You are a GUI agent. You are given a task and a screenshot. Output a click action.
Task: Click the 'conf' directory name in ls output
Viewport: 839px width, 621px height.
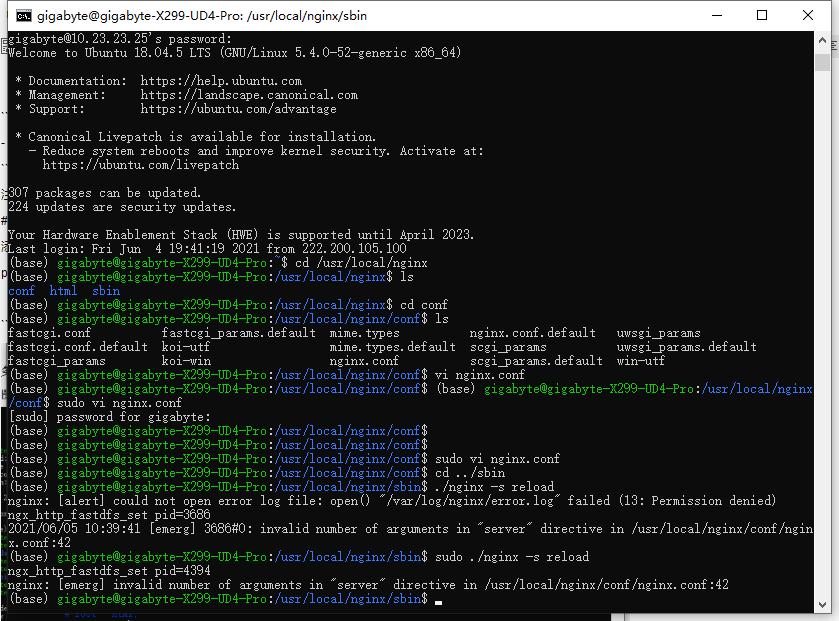(x=21, y=291)
